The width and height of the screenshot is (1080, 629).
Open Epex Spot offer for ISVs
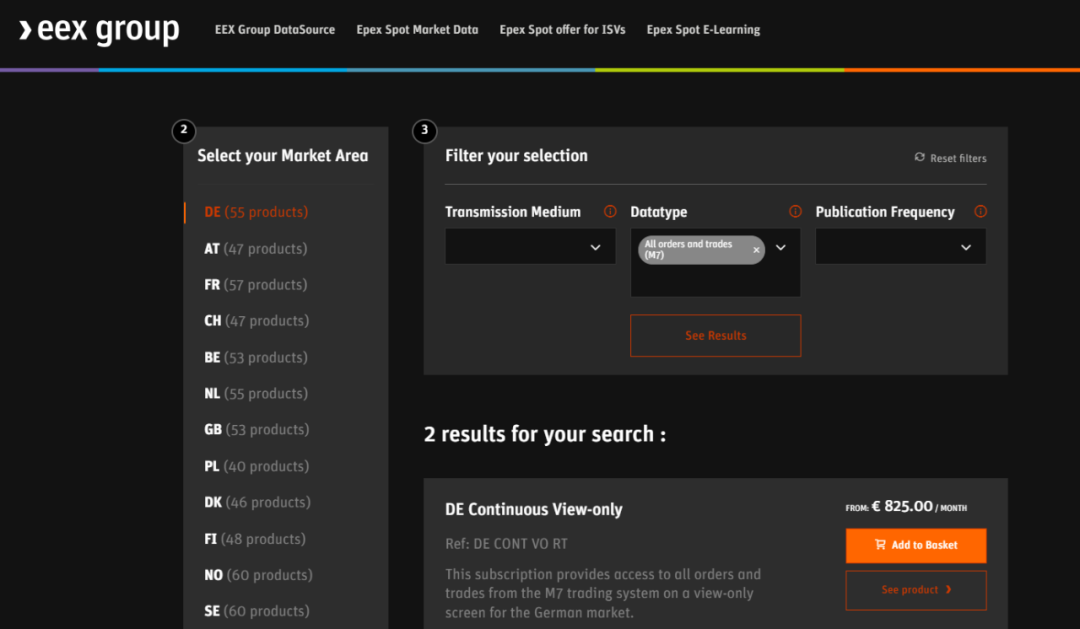tap(562, 30)
